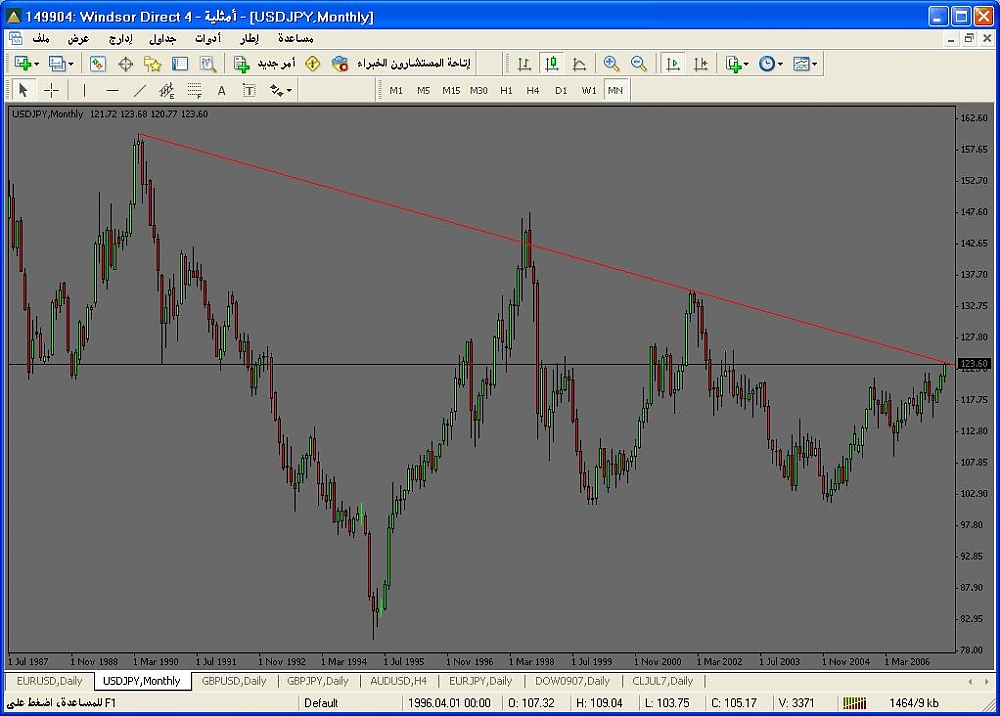Screen dimensions: 1000x716
Task: Enable the Chart Shift toggle
Action: coord(700,64)
